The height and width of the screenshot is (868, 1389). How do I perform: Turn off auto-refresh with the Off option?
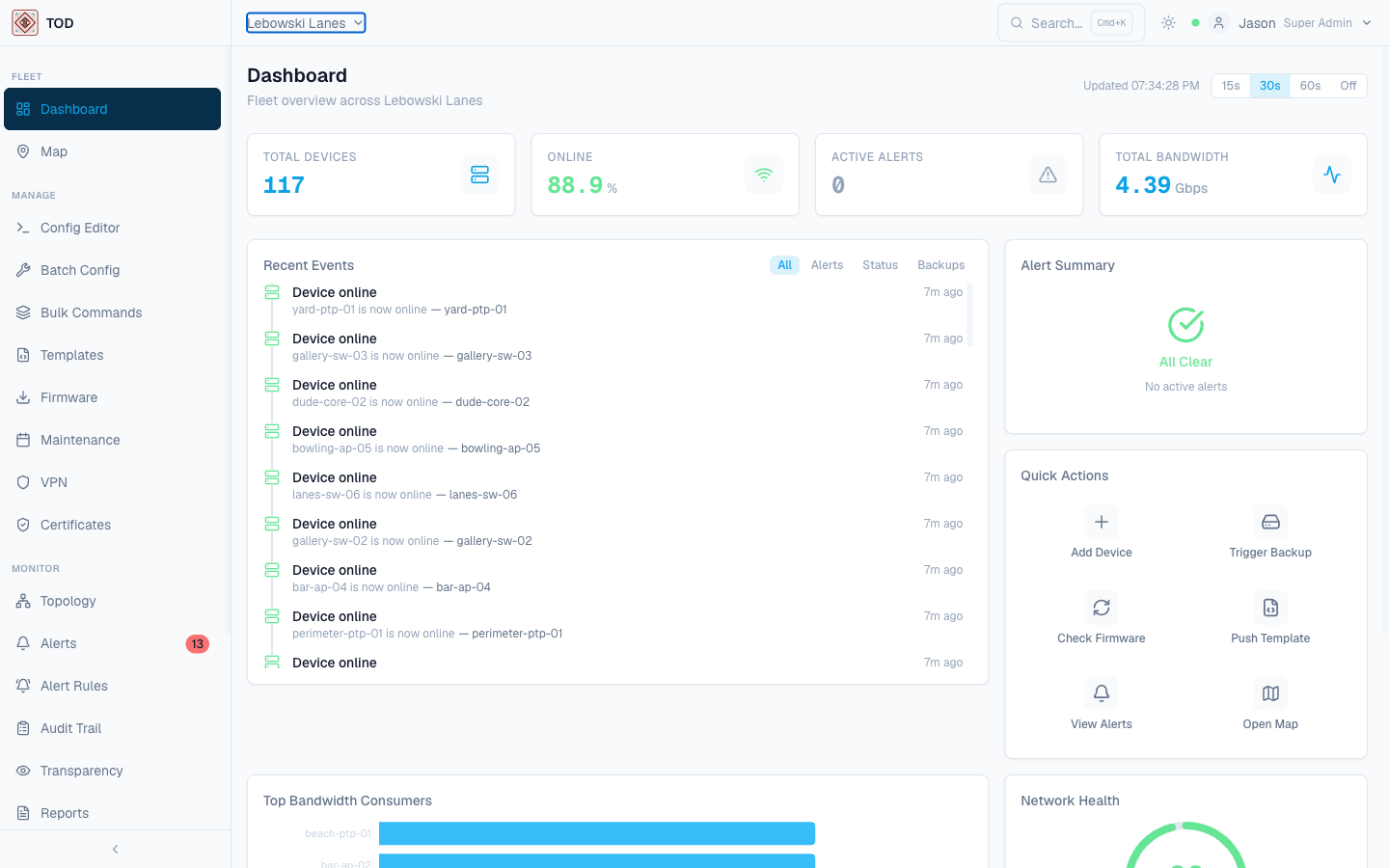coord(1348,85)
